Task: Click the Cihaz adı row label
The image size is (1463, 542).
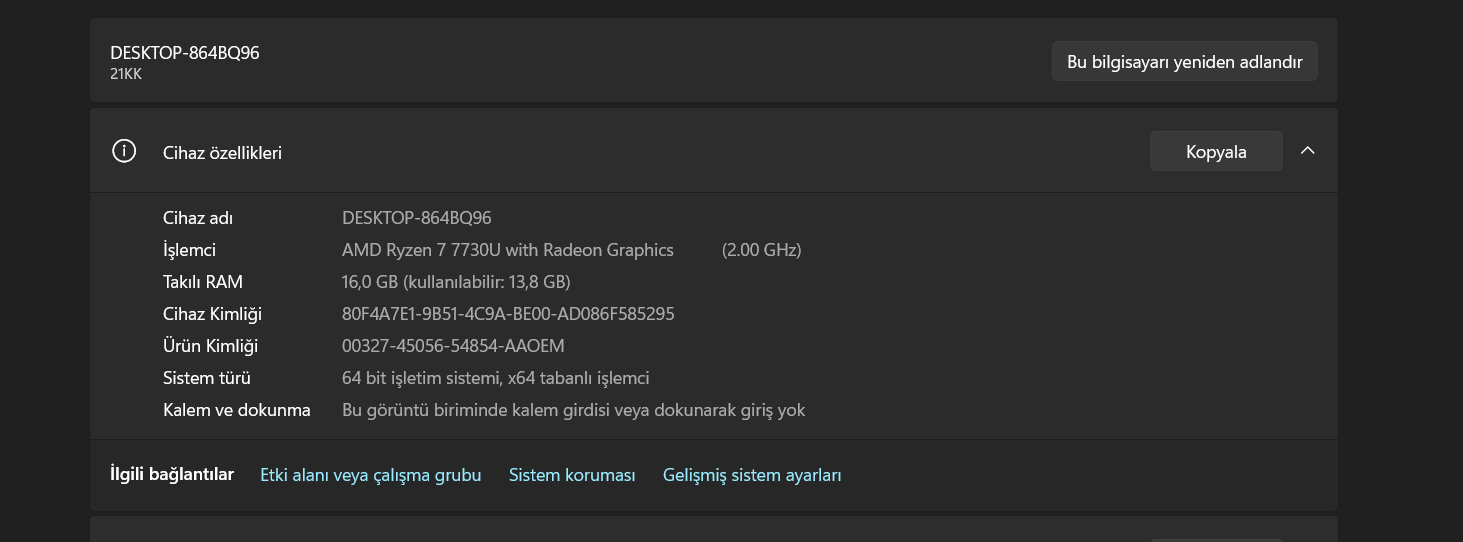Action: click(x=198, y=218)
